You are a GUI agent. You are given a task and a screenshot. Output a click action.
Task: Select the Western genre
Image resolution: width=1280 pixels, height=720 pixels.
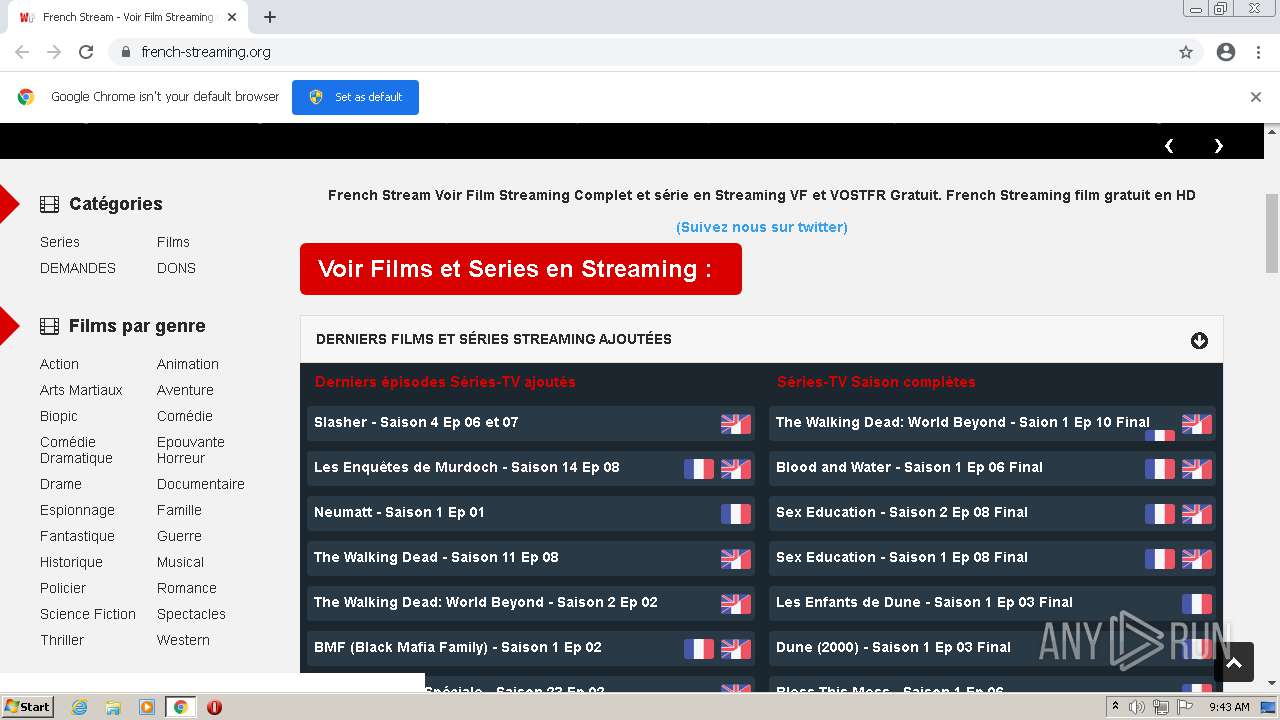pyautogui.click(x=183, y=640)
